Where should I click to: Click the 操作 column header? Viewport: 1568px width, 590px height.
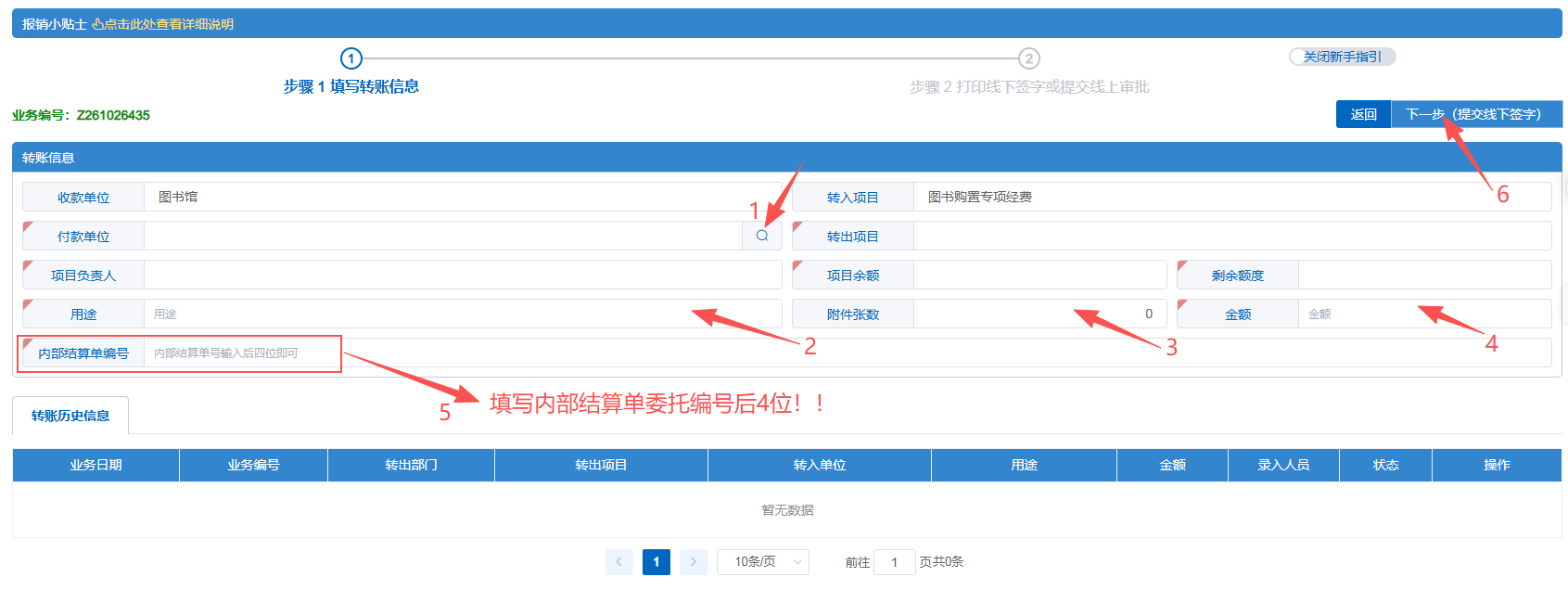[1497, 465]
